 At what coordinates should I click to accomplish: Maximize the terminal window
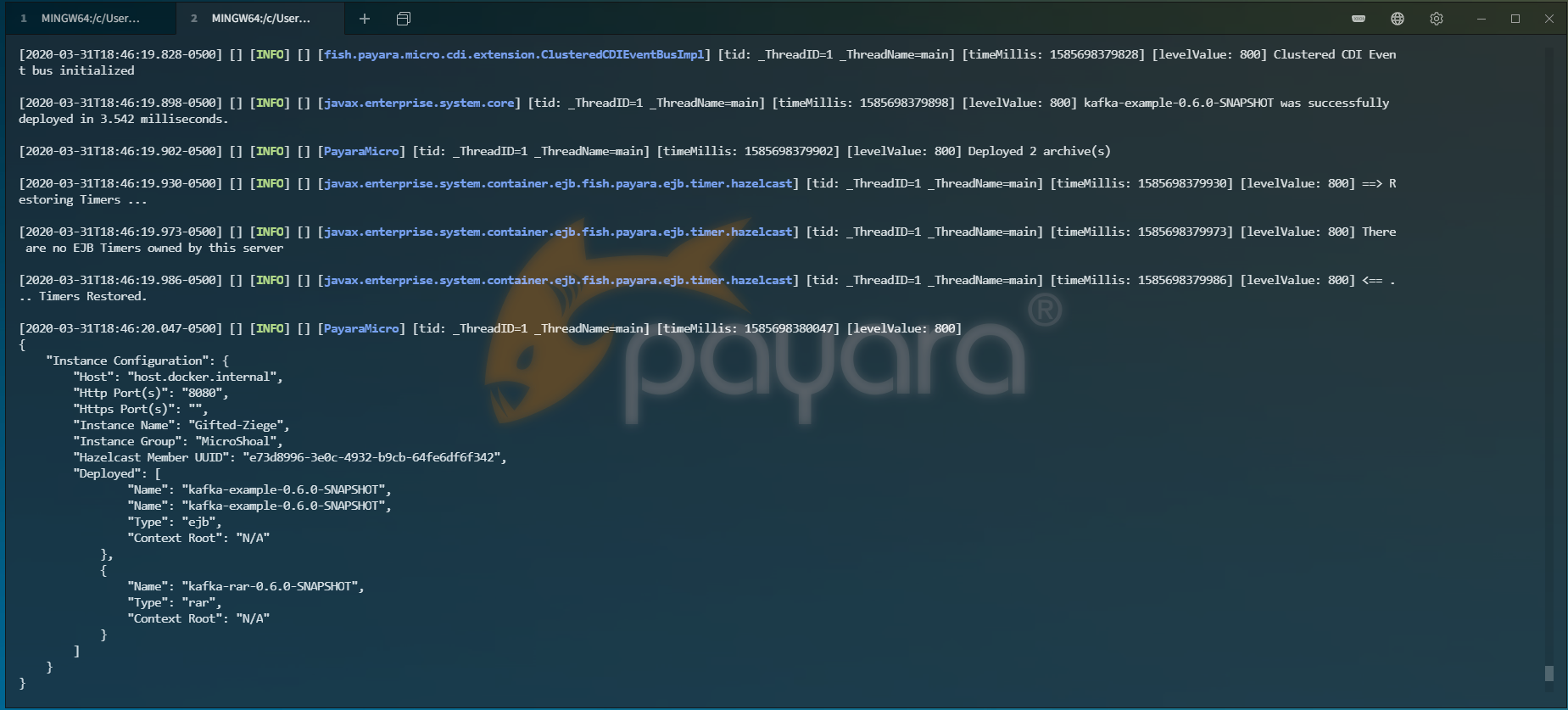tap(1515, 19)
